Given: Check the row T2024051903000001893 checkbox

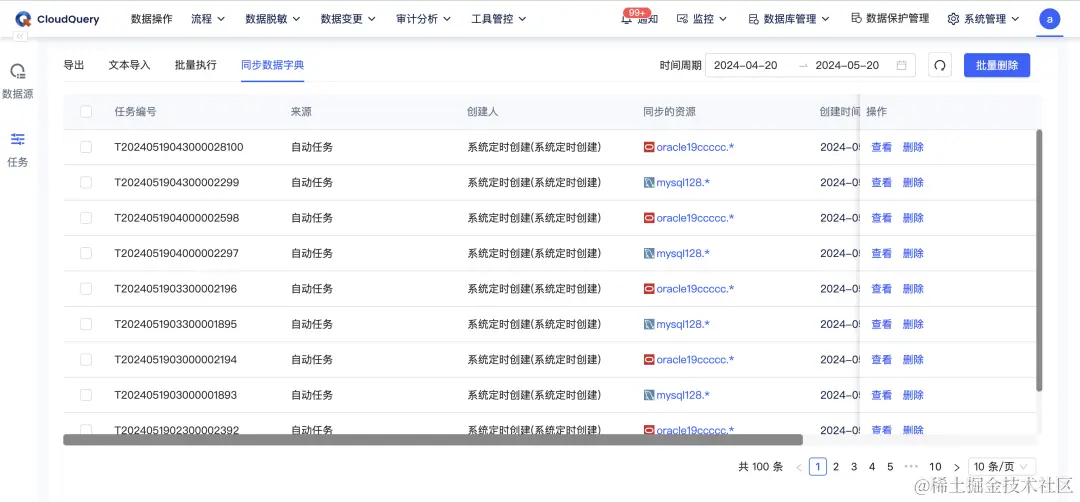Looking at the screenshot, I should (x=86, y=395).
